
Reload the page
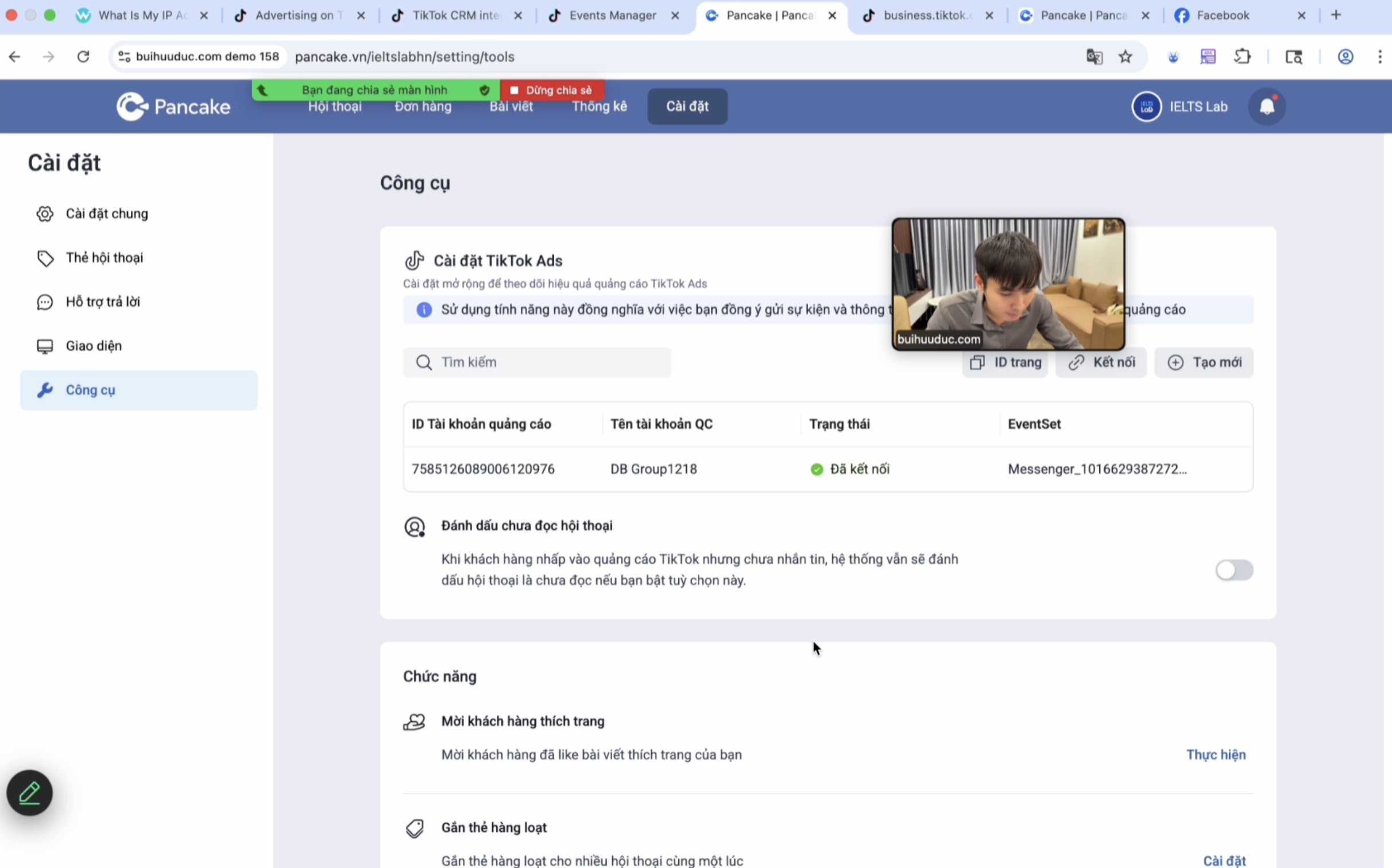(x=83, y=57)
